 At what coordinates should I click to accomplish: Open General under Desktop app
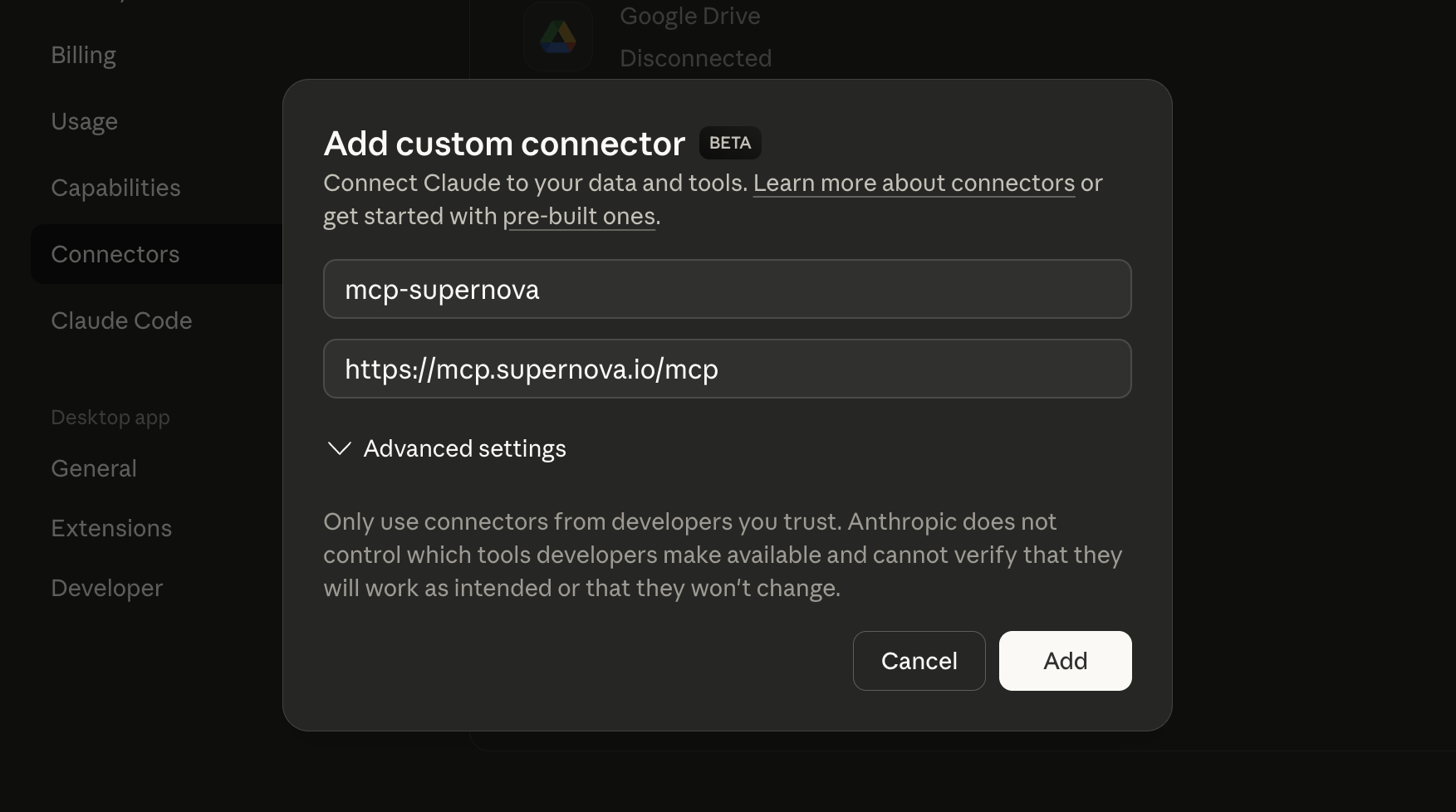point(94,468)
